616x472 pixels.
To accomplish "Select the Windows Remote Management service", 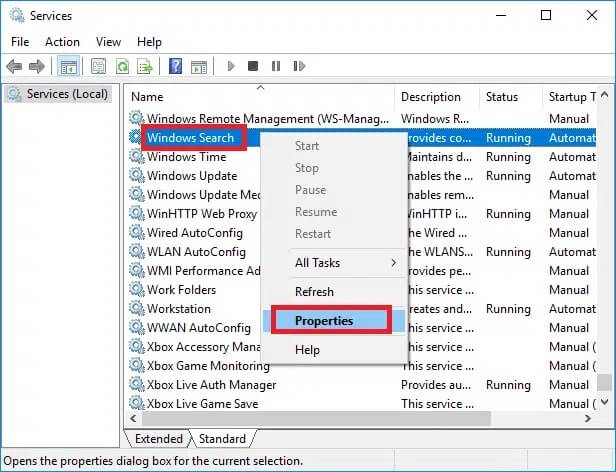I will tap(268, 119).
